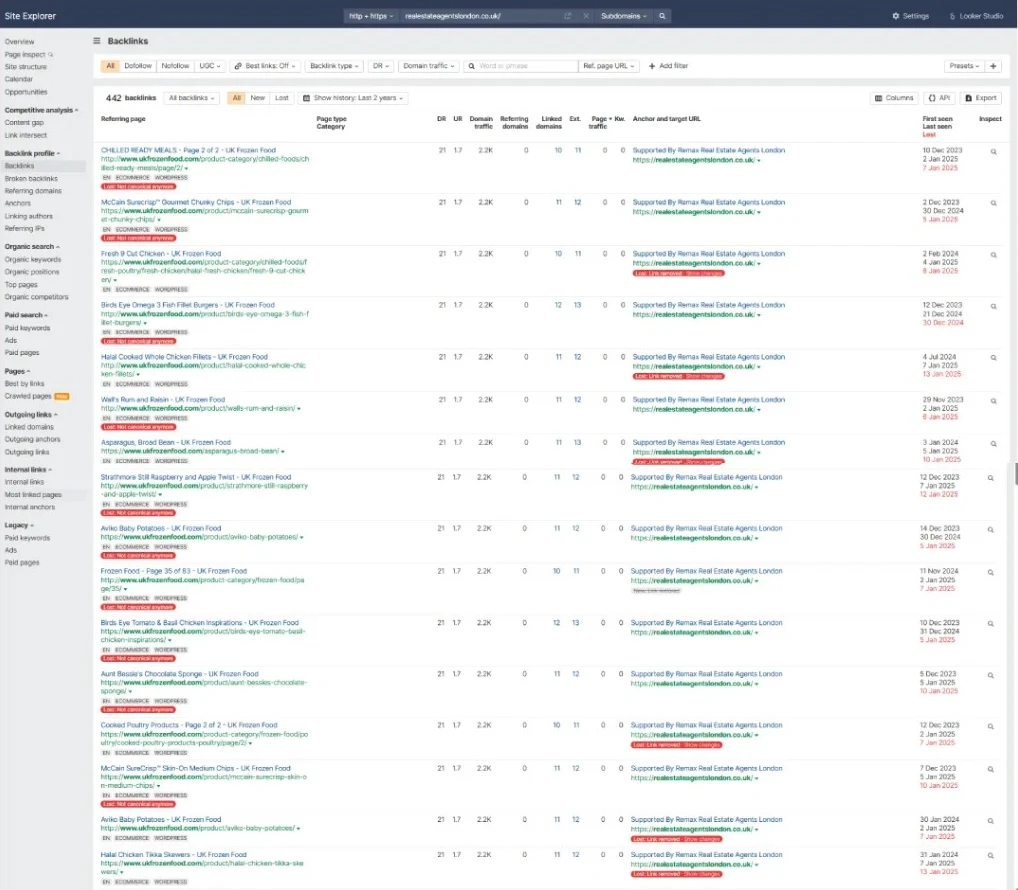Sort by the Domain traffic column

(x=481, y=123)
